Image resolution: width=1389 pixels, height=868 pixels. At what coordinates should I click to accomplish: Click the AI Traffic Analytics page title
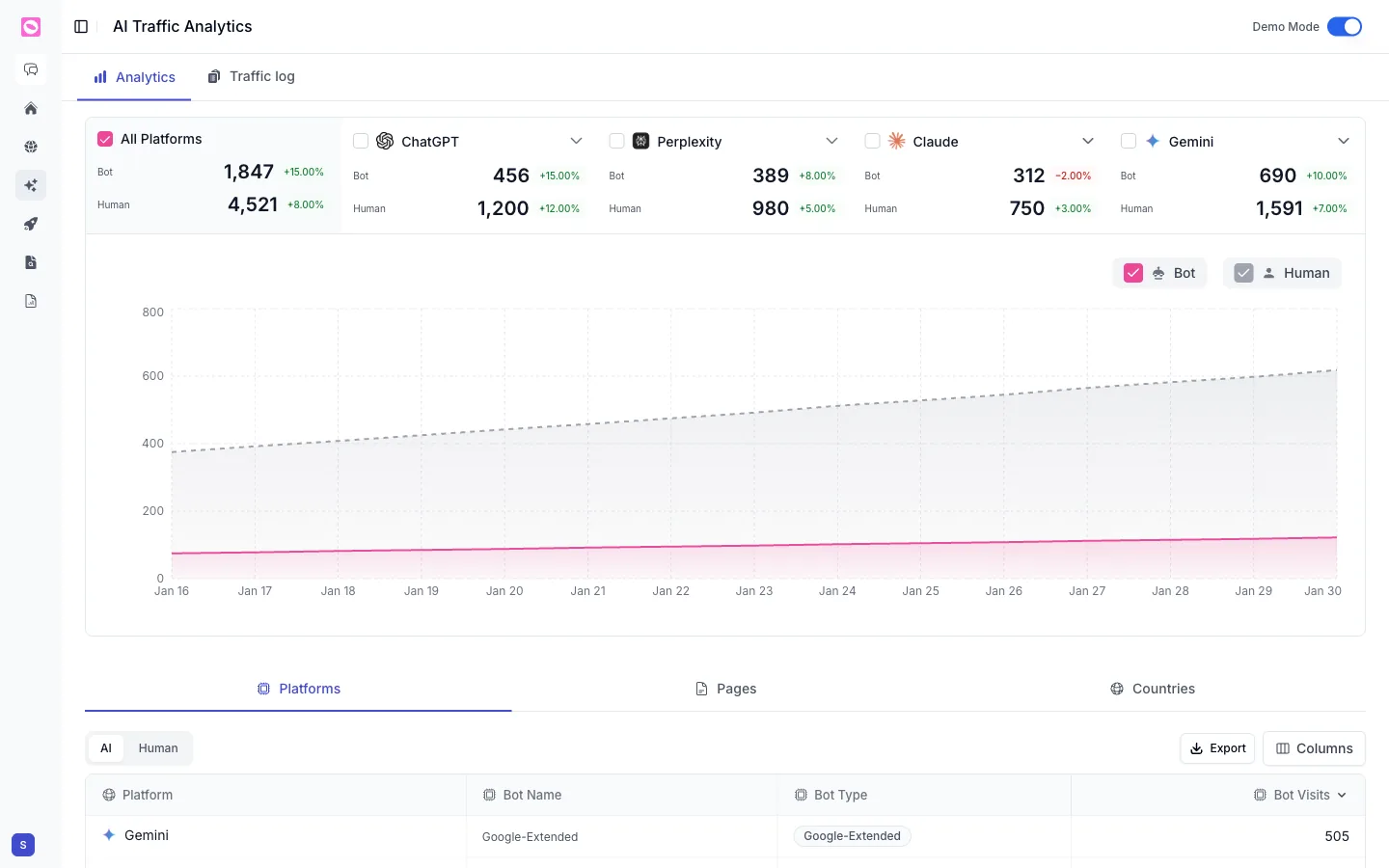(182, 27)
